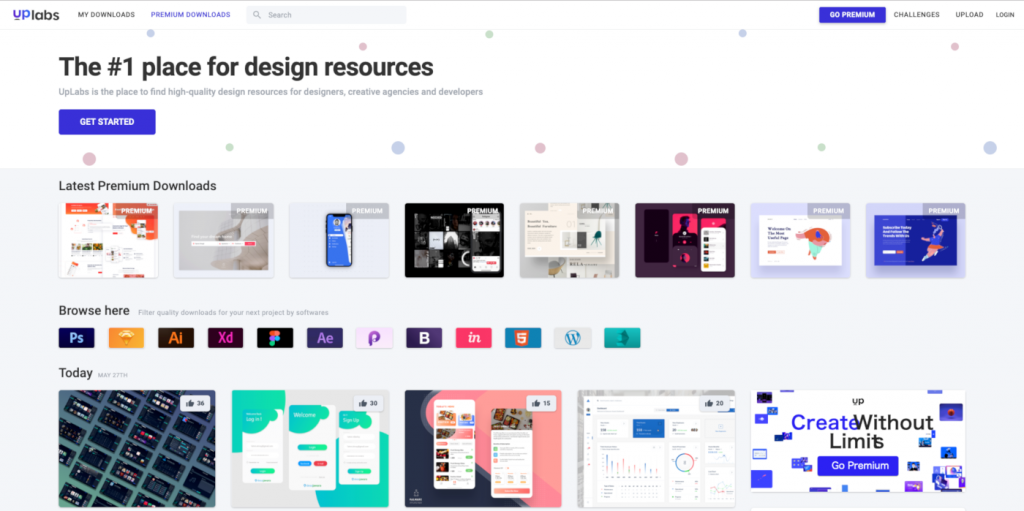1024x511 pixels.
Task: Filter downloads by Bootstrap (B) icon
Action: (x=424, y=338)
